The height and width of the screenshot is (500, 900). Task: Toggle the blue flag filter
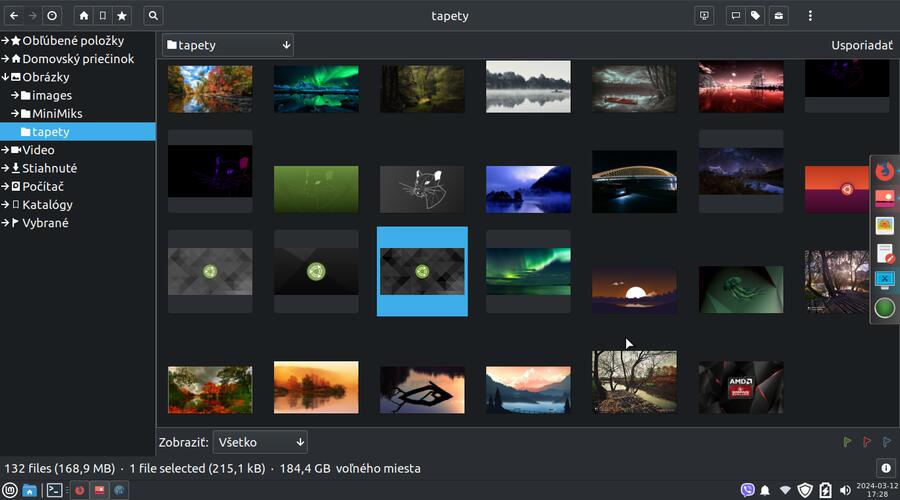[886, 442]
